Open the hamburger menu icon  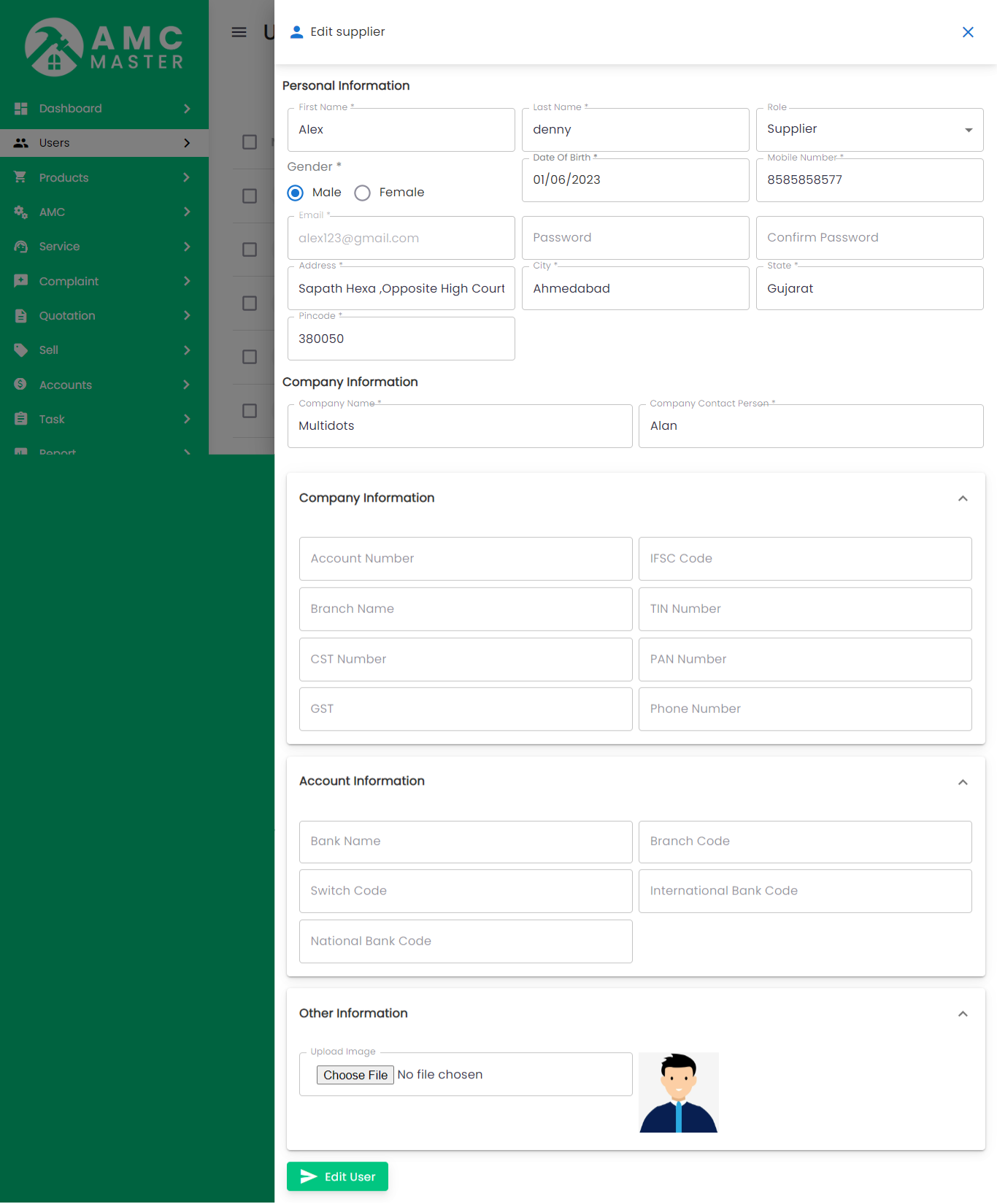pyautogui.click(x=239, y=32)
